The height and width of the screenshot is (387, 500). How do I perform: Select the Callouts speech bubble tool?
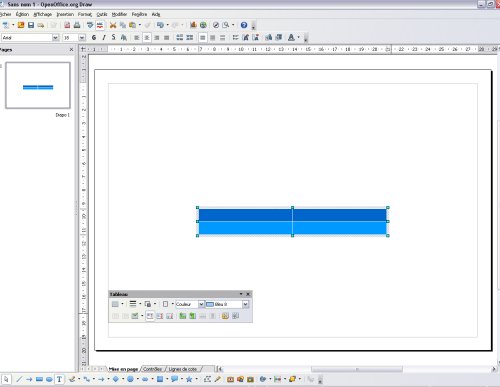pos(174,379)
